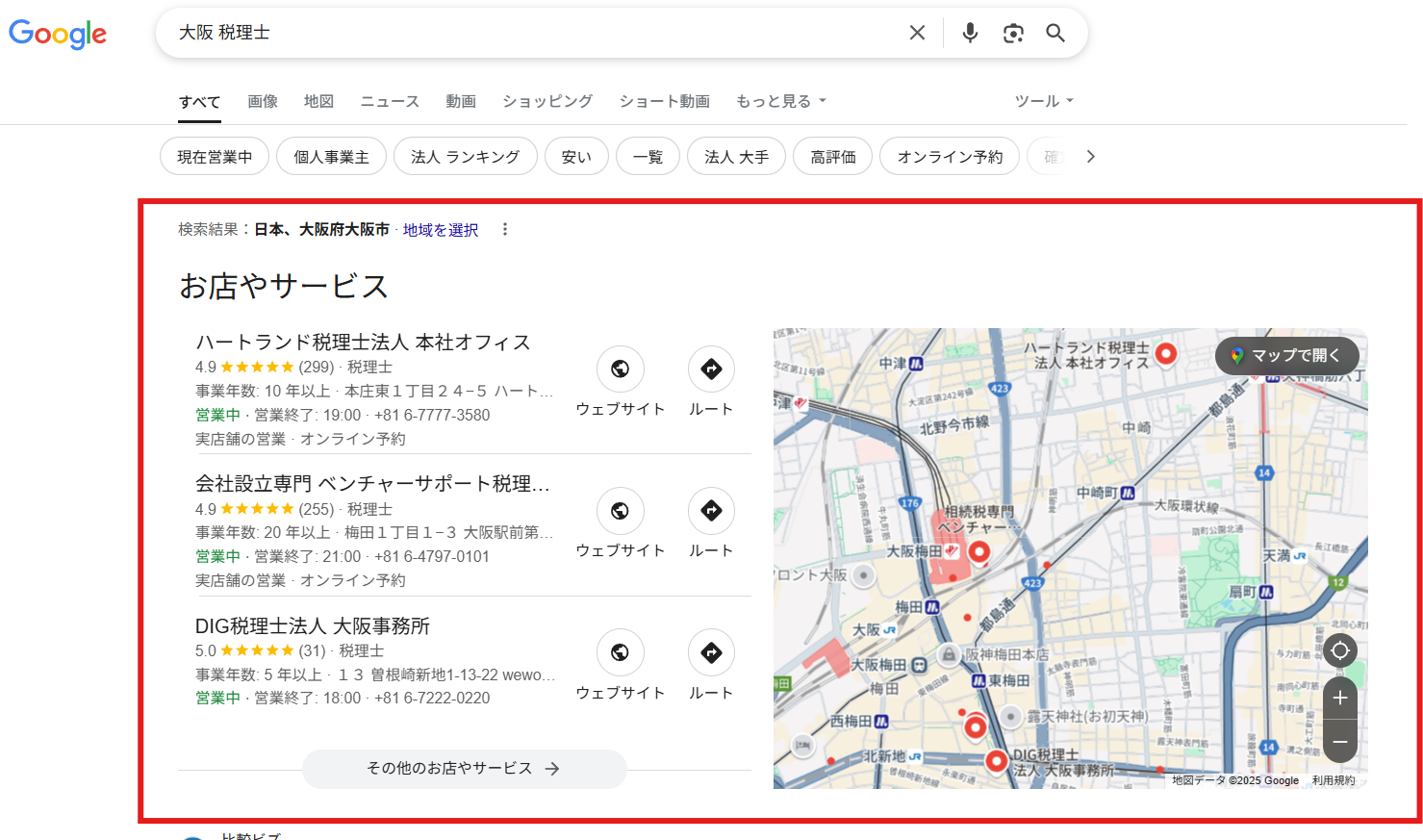Image resolution: width=1423 pixels, height=840 pixels.
Task: Switch to the すべて tab
Action: tap(199, 102)
